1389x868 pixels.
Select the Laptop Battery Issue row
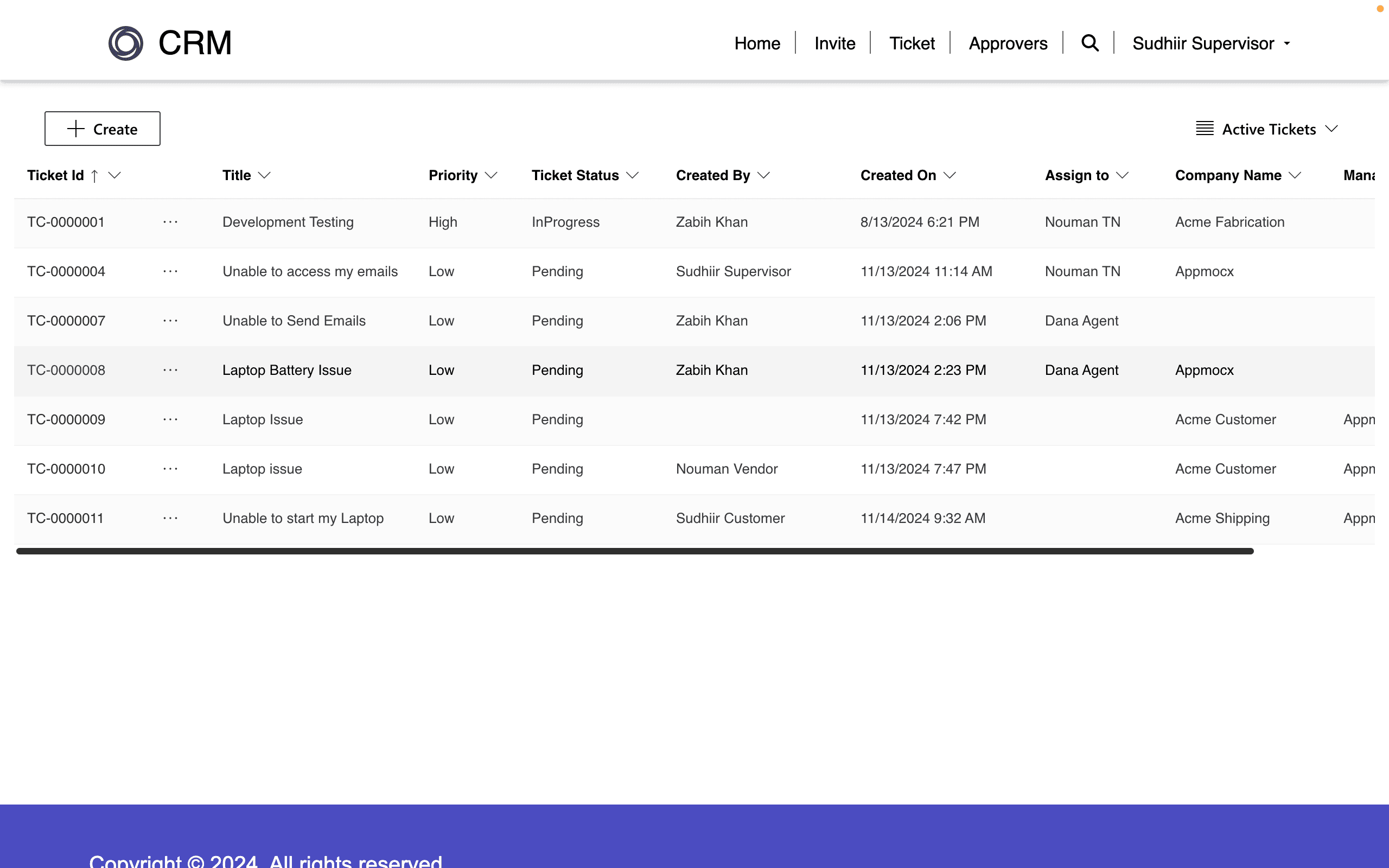286,371
